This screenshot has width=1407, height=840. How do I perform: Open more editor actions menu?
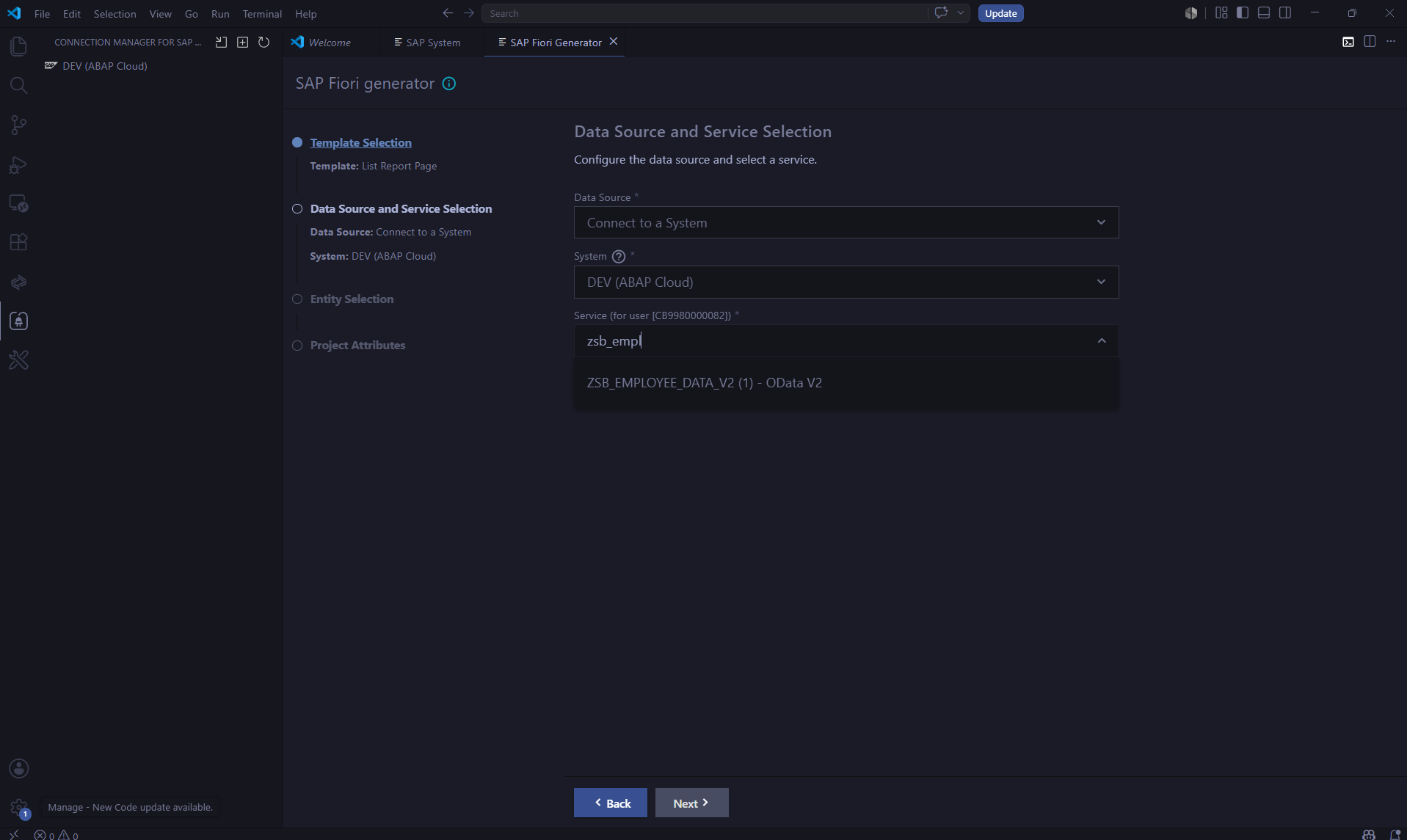click(1391, 42)
